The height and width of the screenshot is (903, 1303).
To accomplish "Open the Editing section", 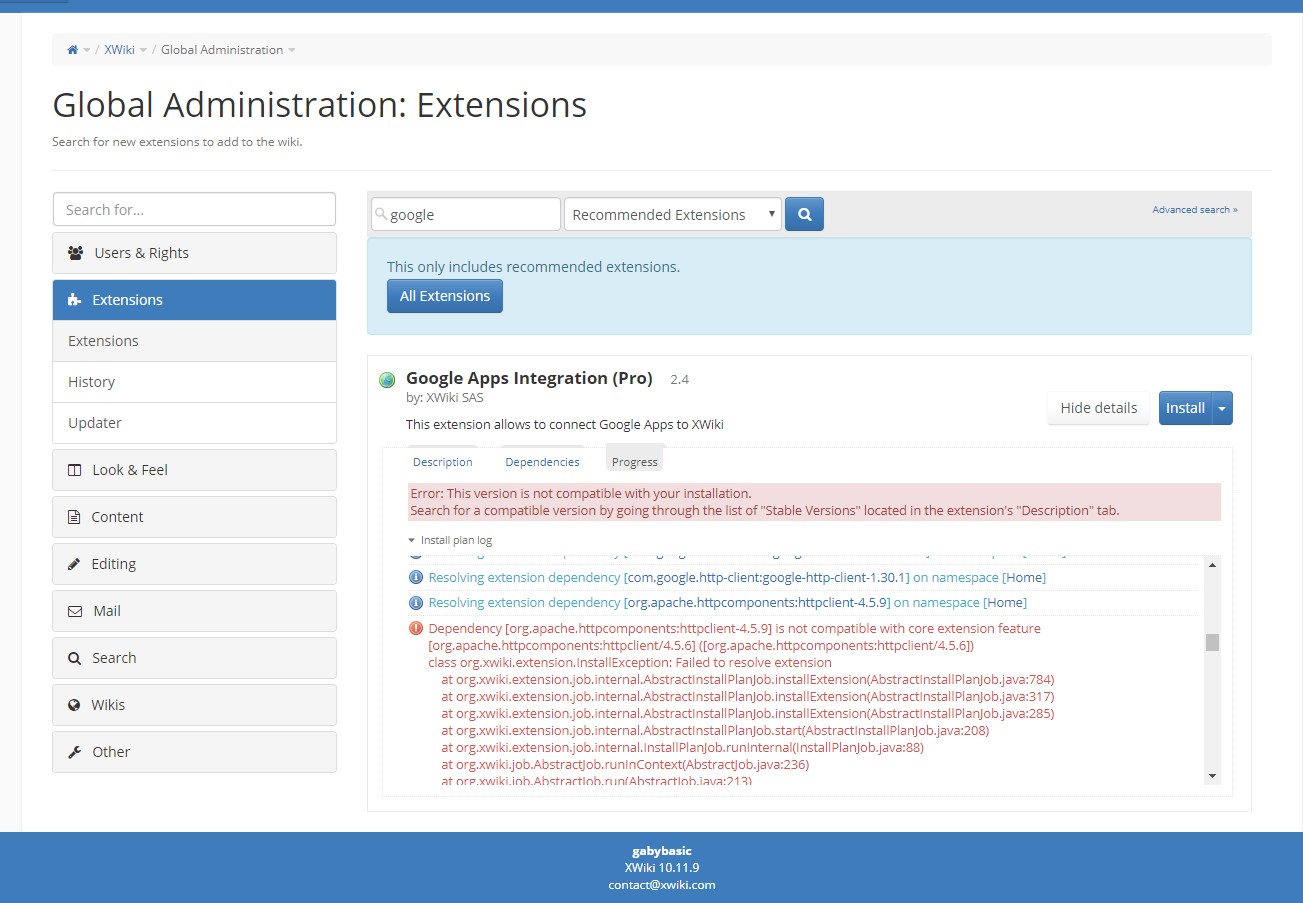I will [x=194, y=564].
